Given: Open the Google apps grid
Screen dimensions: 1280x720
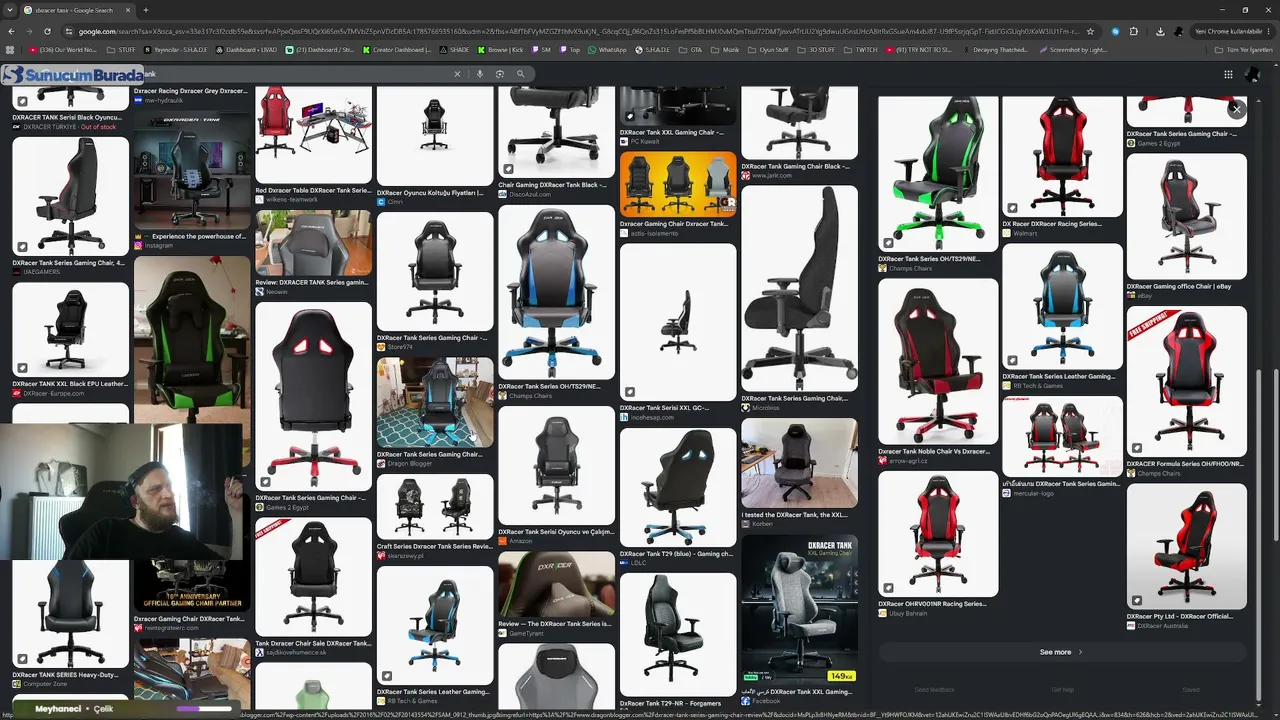Looking at the screenshot, I should click(1228, 74).
